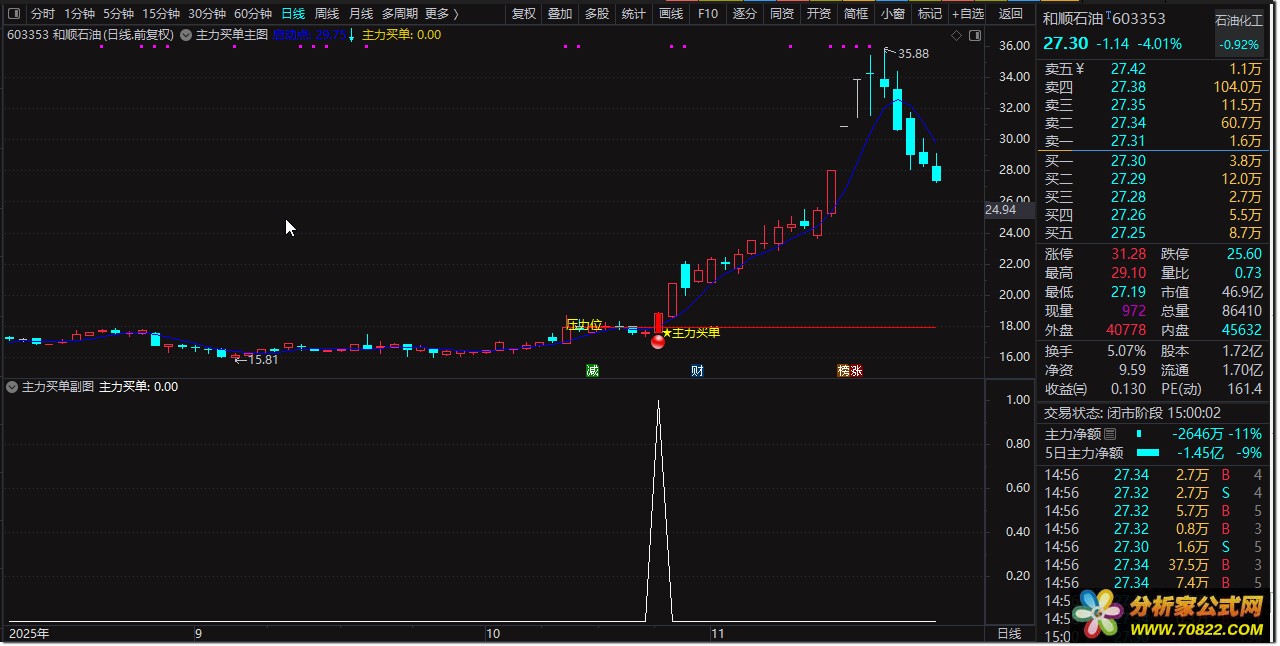Image resolution: width=1280 pixels, height=646 pixels.
Task: Click the 收益(三) 0.130 value
Action: pos(1128,389)
